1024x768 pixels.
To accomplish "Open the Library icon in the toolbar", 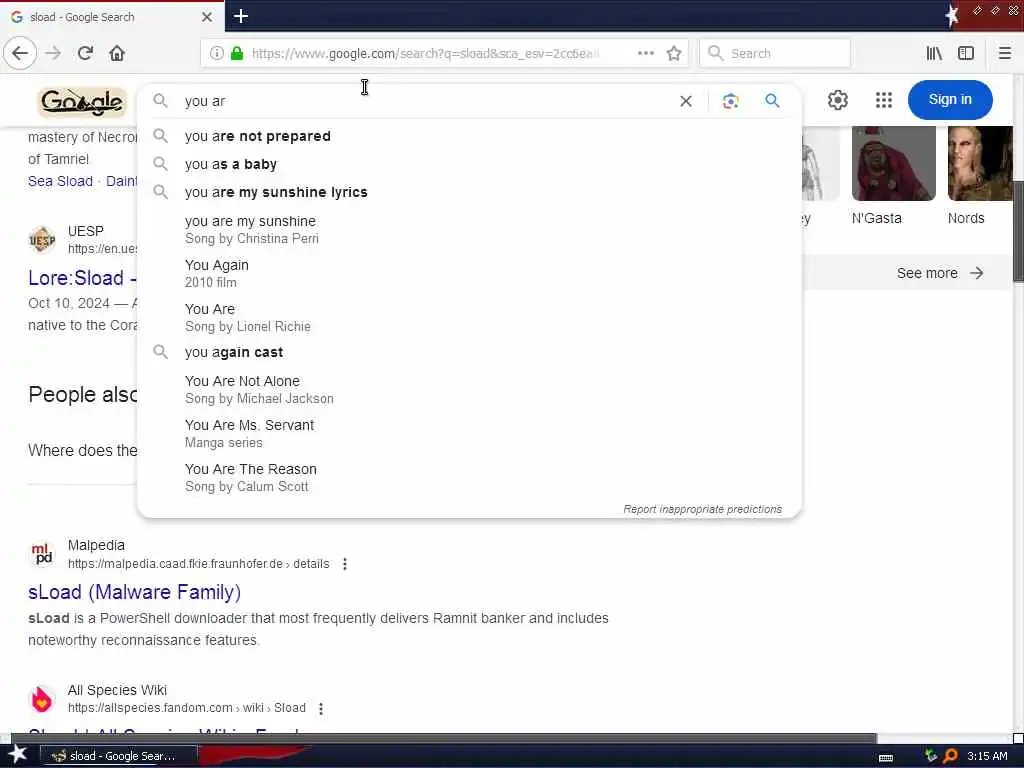I will point(934,54).
